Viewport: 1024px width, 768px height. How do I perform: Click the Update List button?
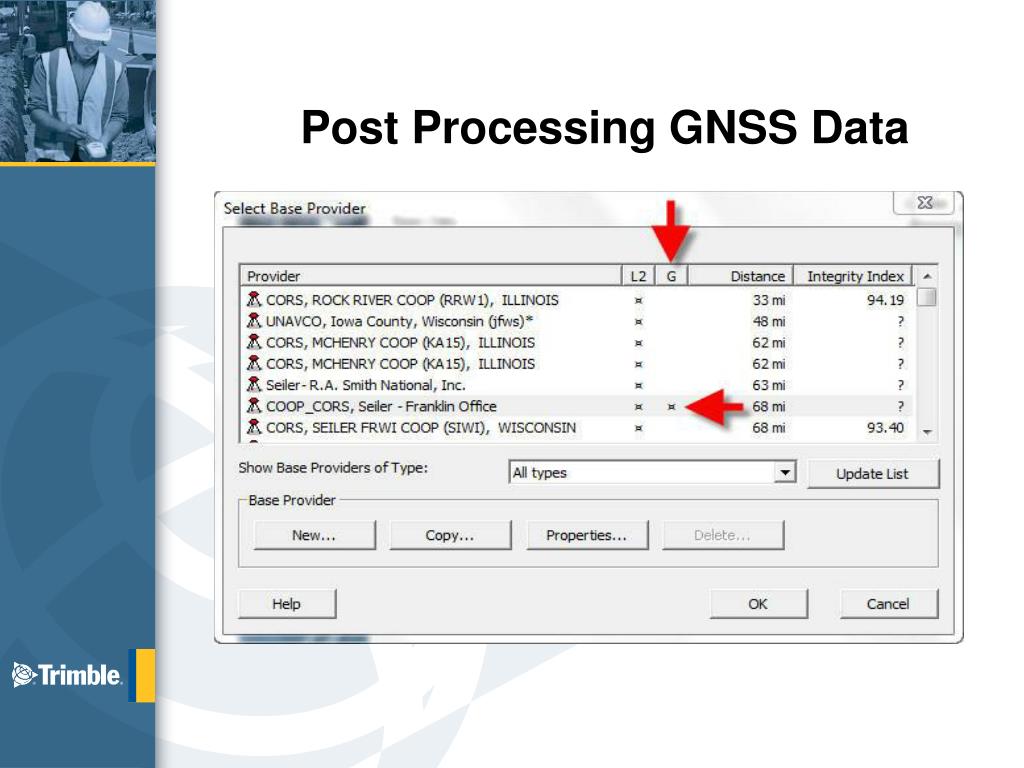(872, 473)
